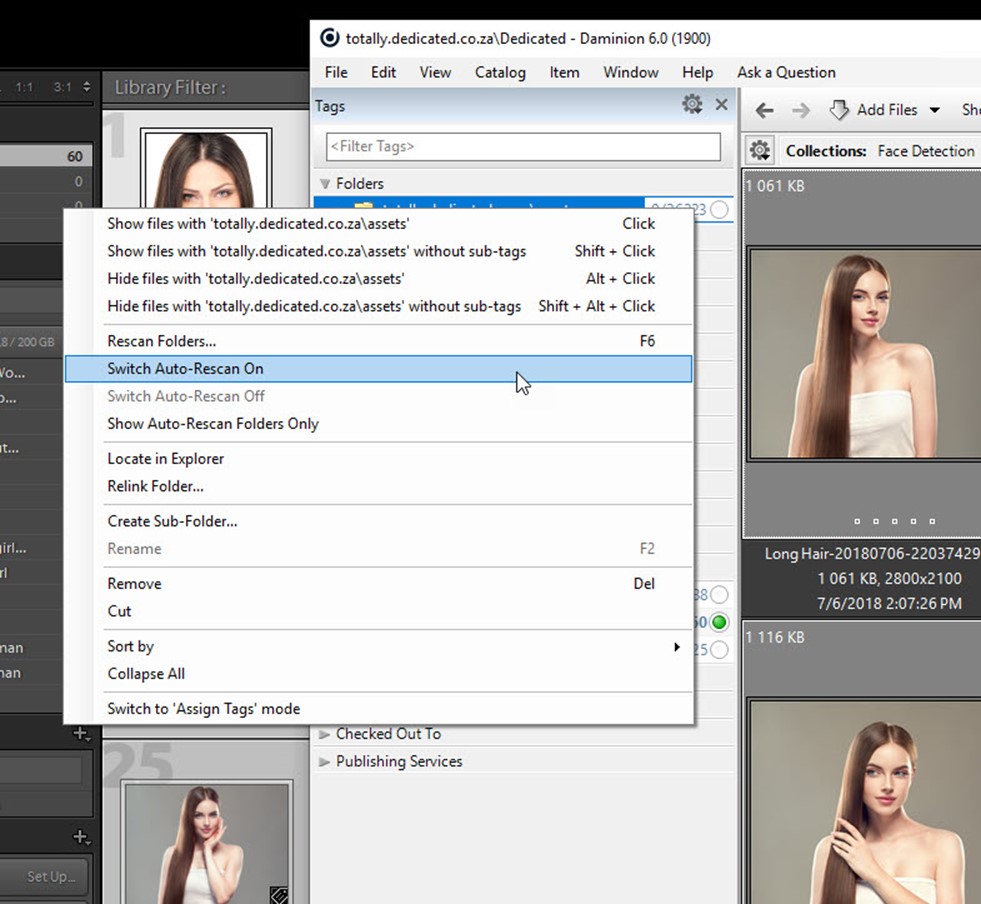
Task: Expand the Checked Out To section
Action: 324,734
